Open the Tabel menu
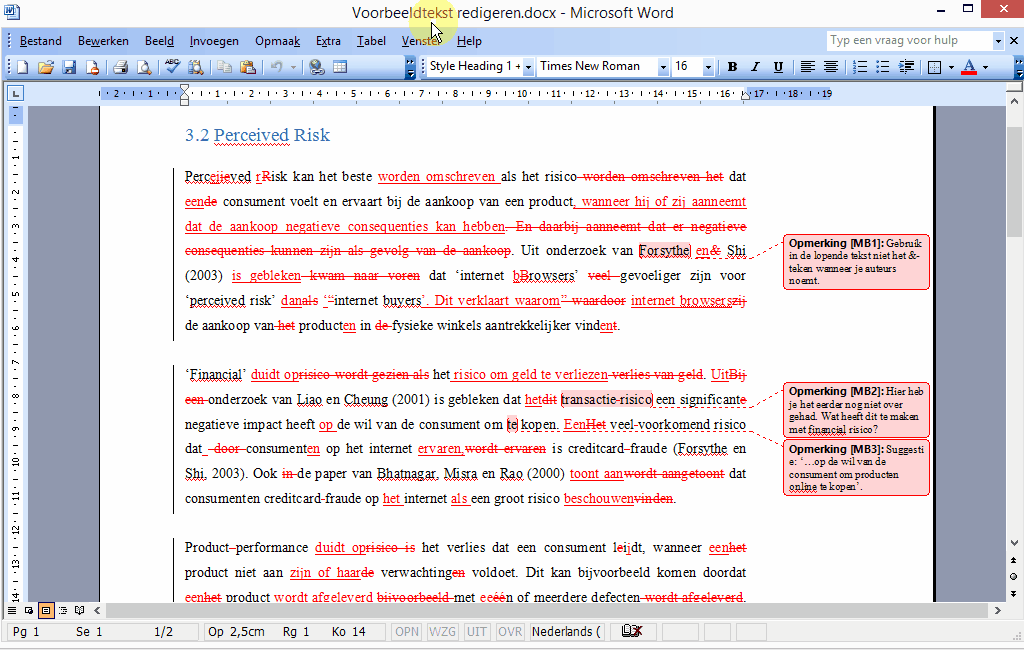 pos(371,41)
